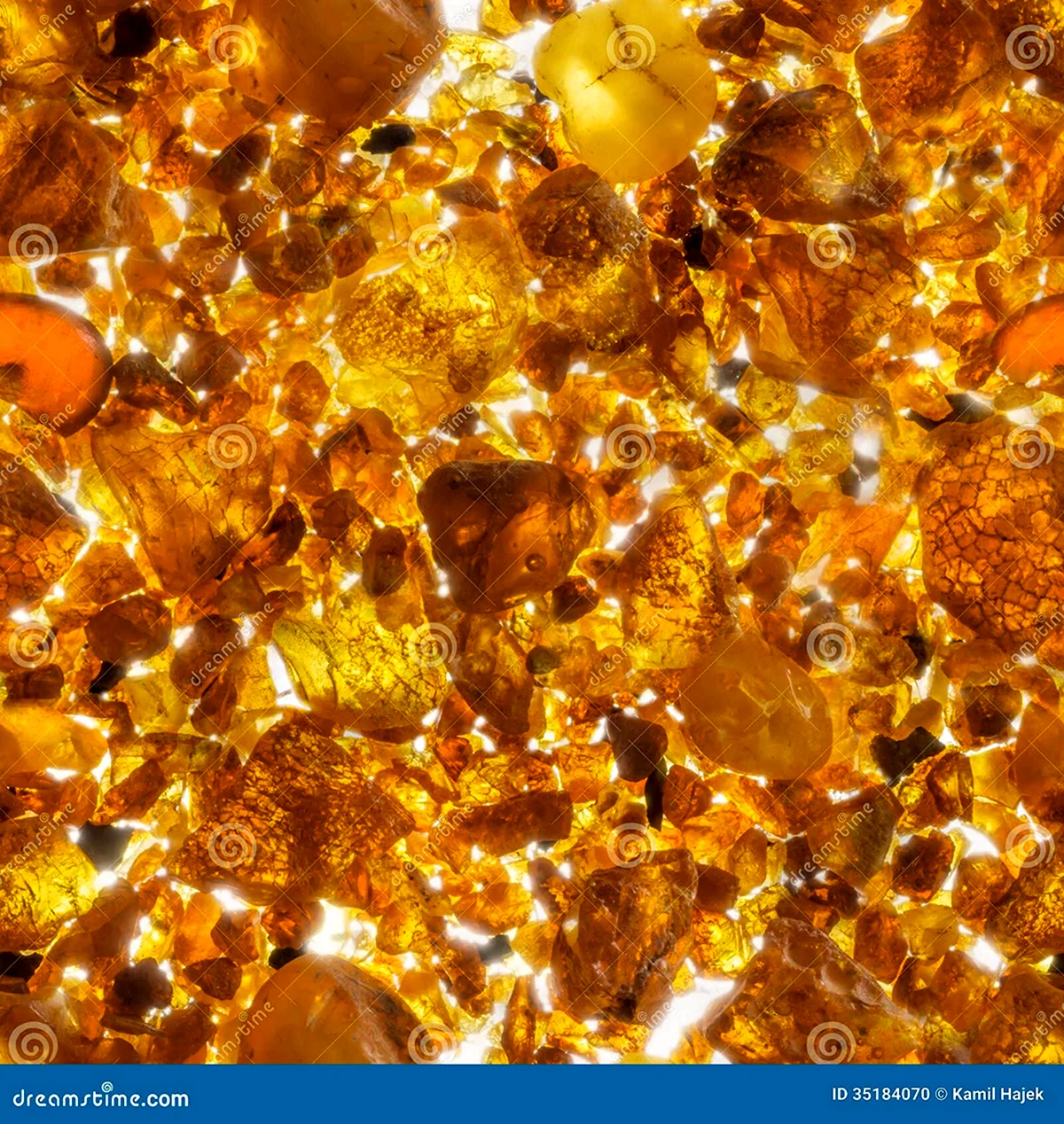Click the round bubble in dark central stone

[535, 563]
